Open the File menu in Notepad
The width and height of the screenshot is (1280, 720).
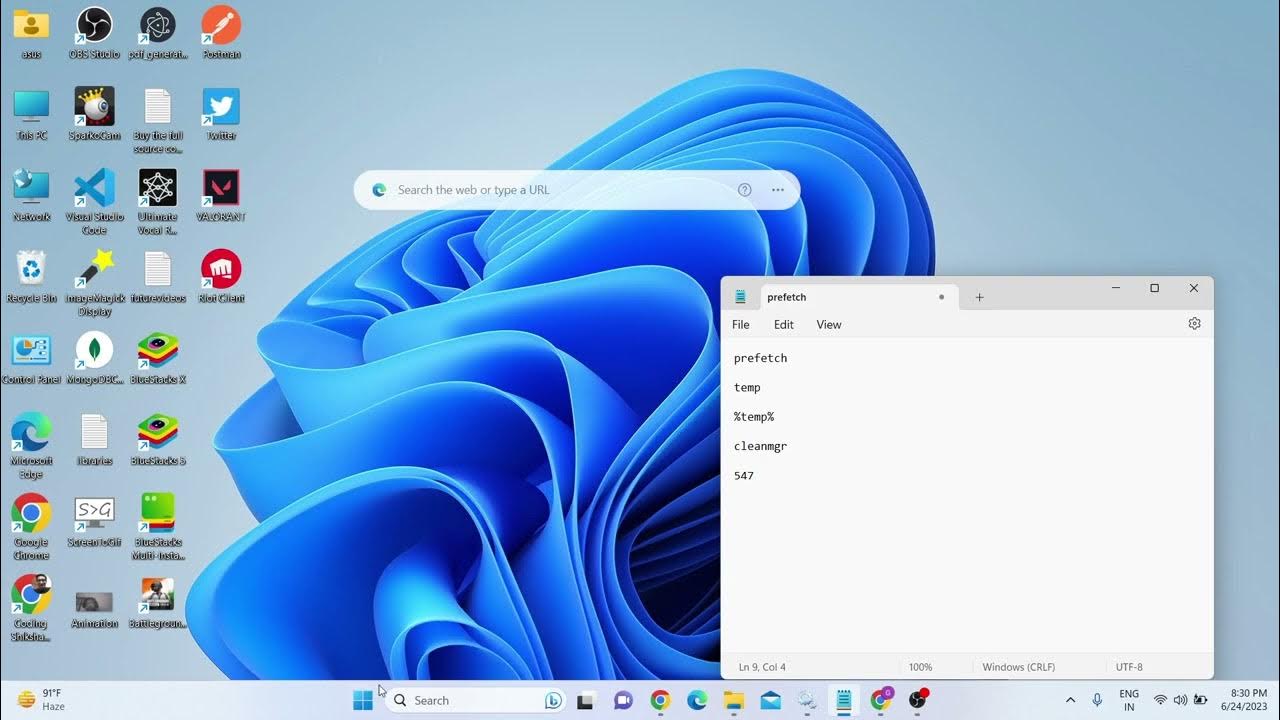[x=741, y=325]
